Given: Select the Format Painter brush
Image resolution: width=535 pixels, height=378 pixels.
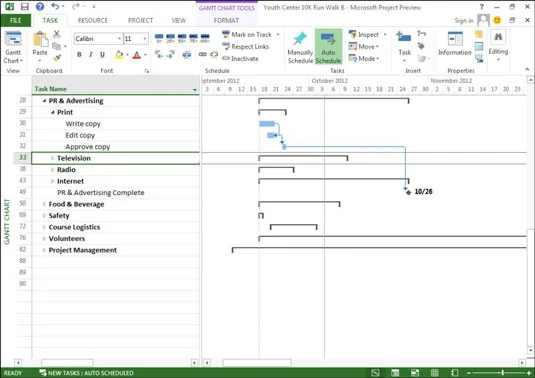Looking at the screenshot, I should (x=57, y=58).
